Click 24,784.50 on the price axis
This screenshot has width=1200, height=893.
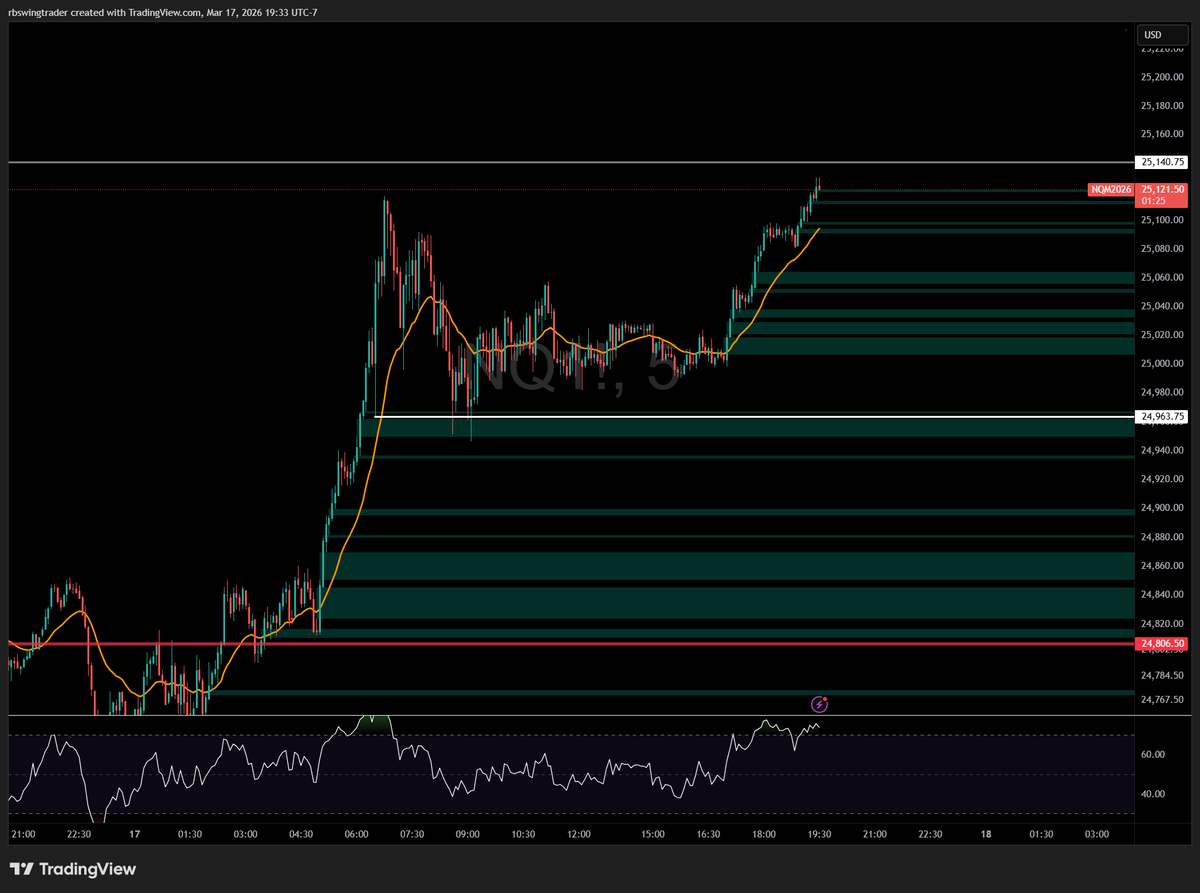coord(1161,675)
